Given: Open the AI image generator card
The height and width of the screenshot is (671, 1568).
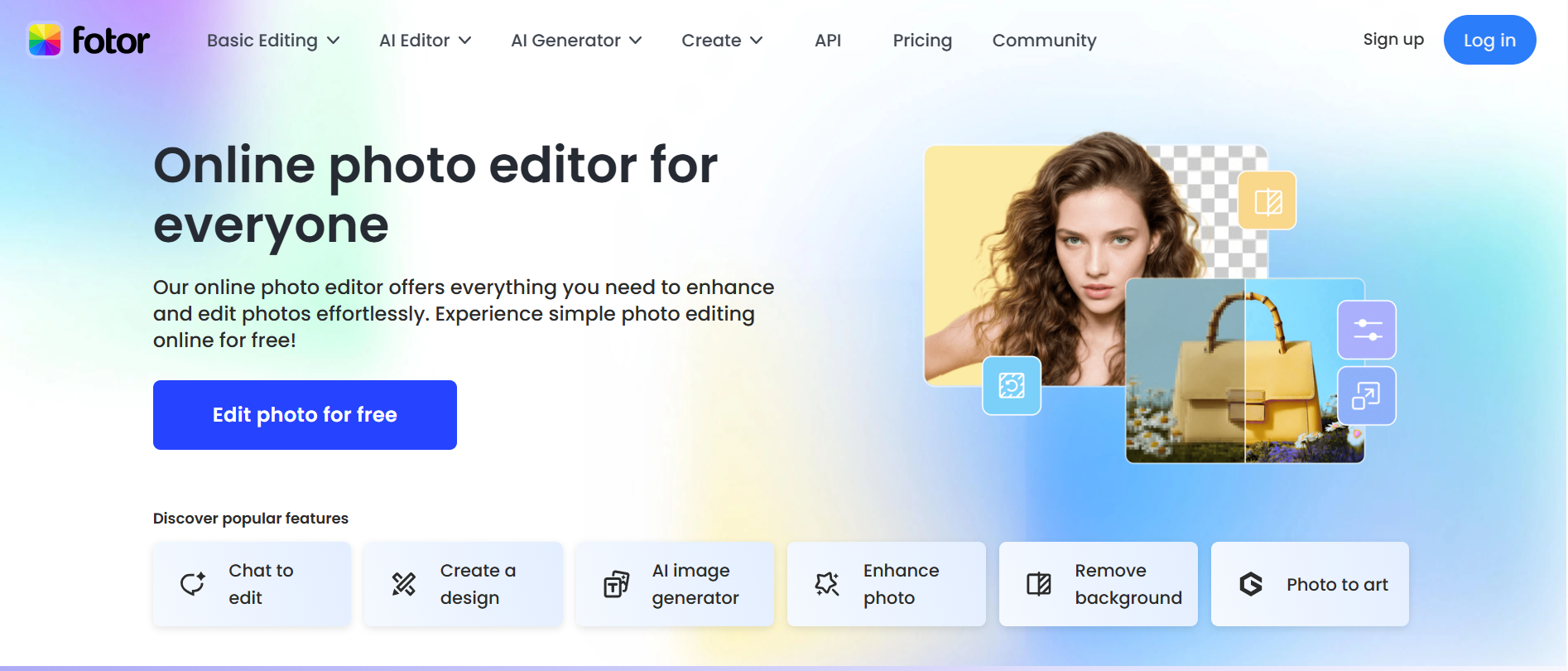Looking at the screenshot, I should (x=675, y=584).
